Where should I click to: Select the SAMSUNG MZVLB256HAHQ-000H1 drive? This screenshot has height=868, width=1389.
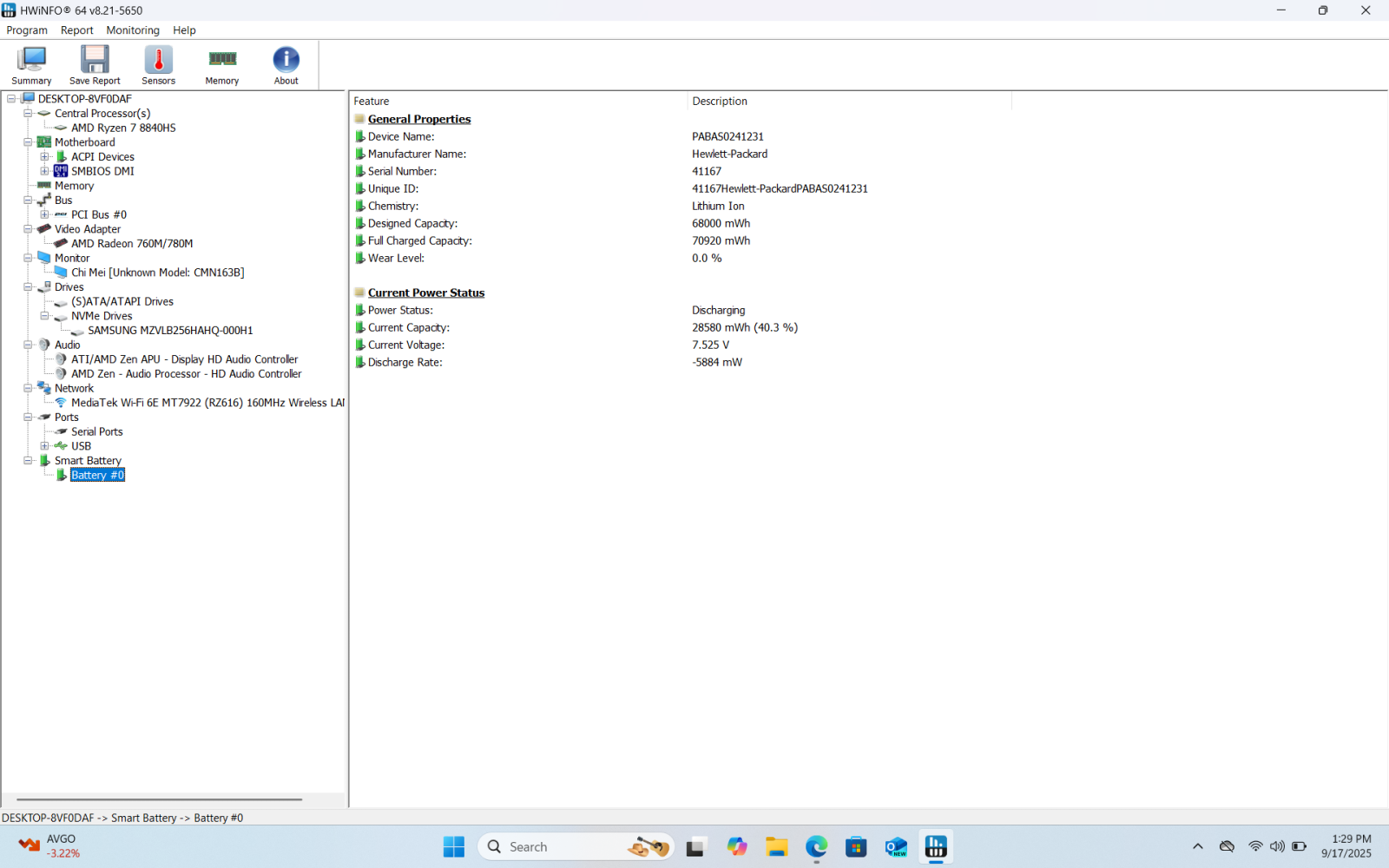click(170, 331)
